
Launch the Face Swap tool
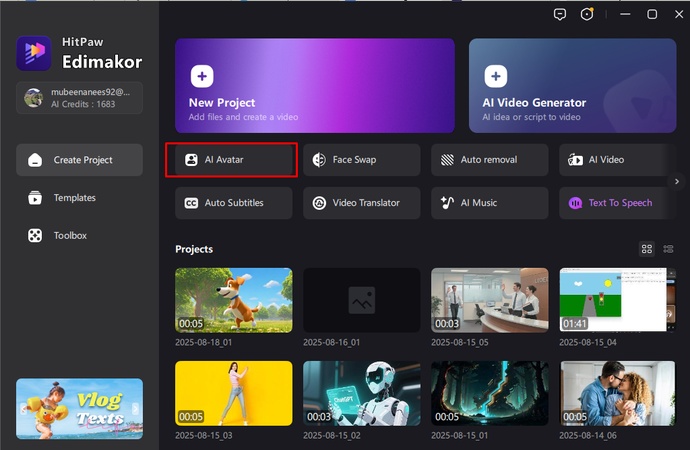pyautogui.click(x=362, y=160)
